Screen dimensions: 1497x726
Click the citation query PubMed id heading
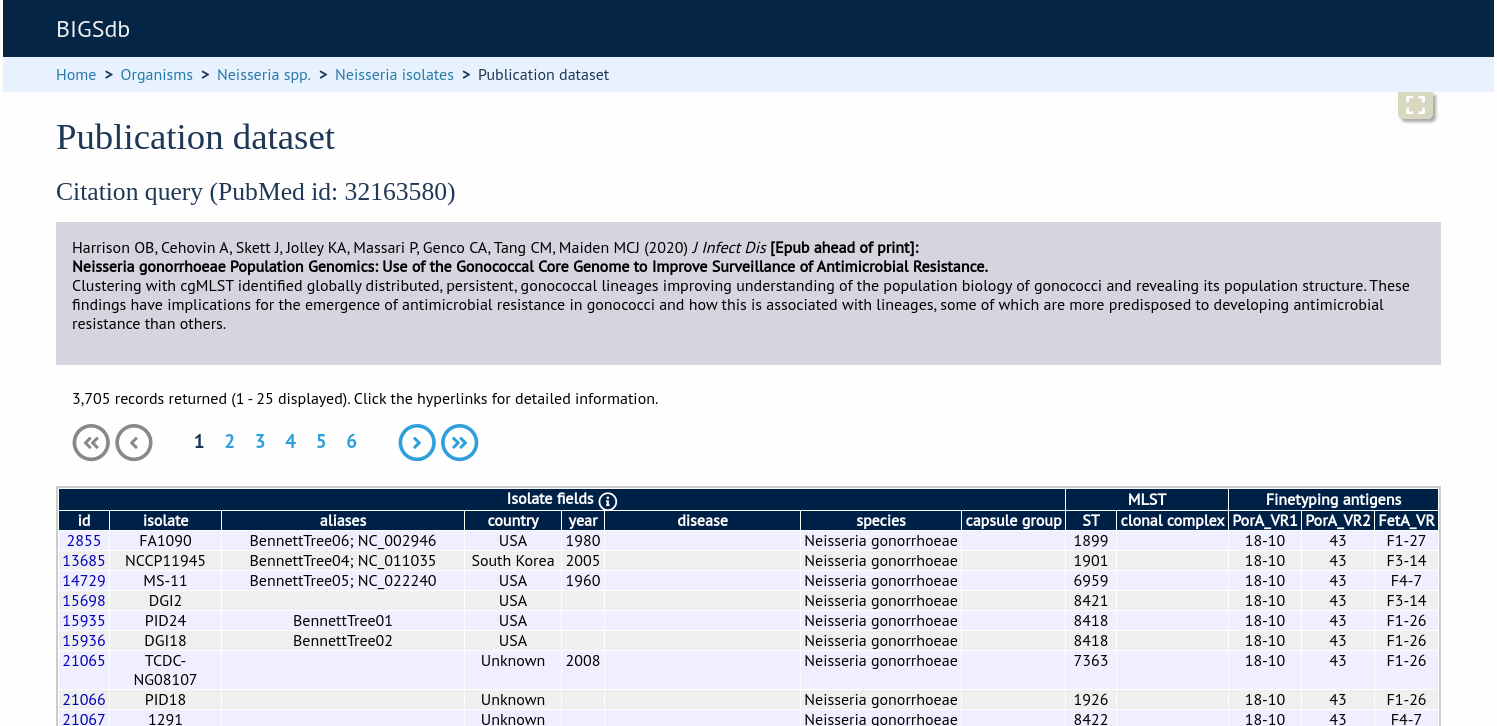[x=256, y=192]
